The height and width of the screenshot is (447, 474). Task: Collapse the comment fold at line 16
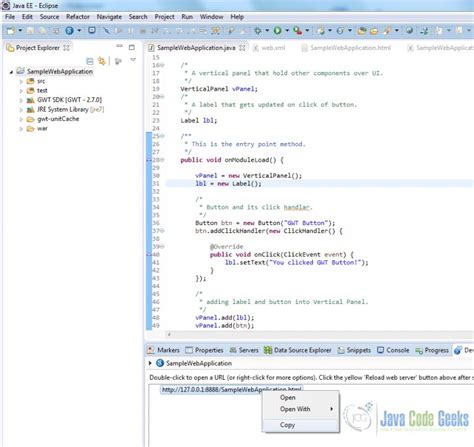point(162,65)
